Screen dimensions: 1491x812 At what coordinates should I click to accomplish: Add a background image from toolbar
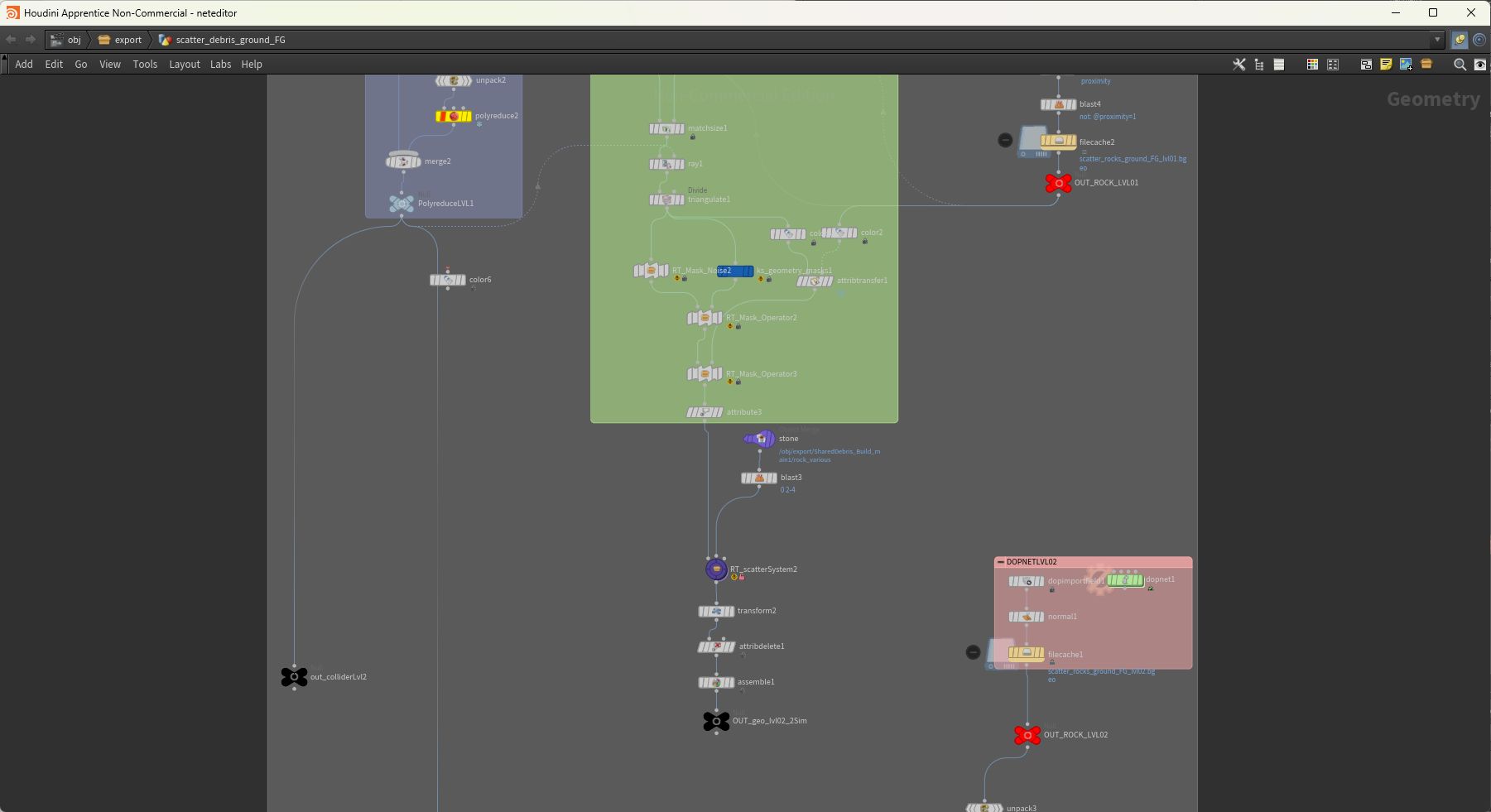1406,65
